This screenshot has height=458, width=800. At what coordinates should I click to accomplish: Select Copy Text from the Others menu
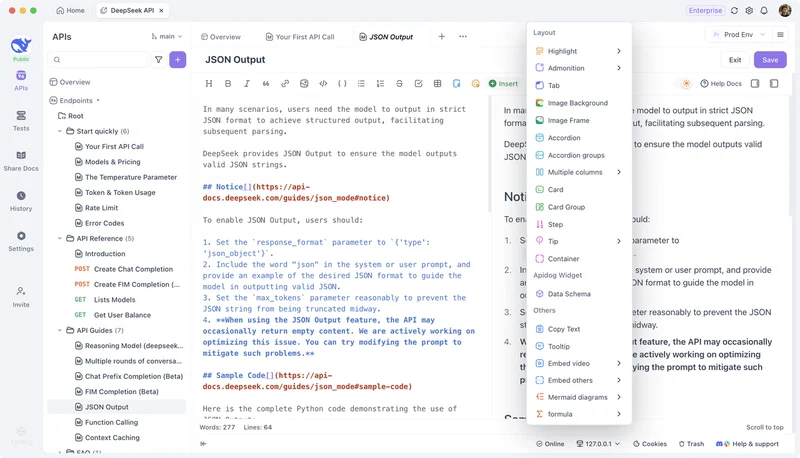click(579, 329)
